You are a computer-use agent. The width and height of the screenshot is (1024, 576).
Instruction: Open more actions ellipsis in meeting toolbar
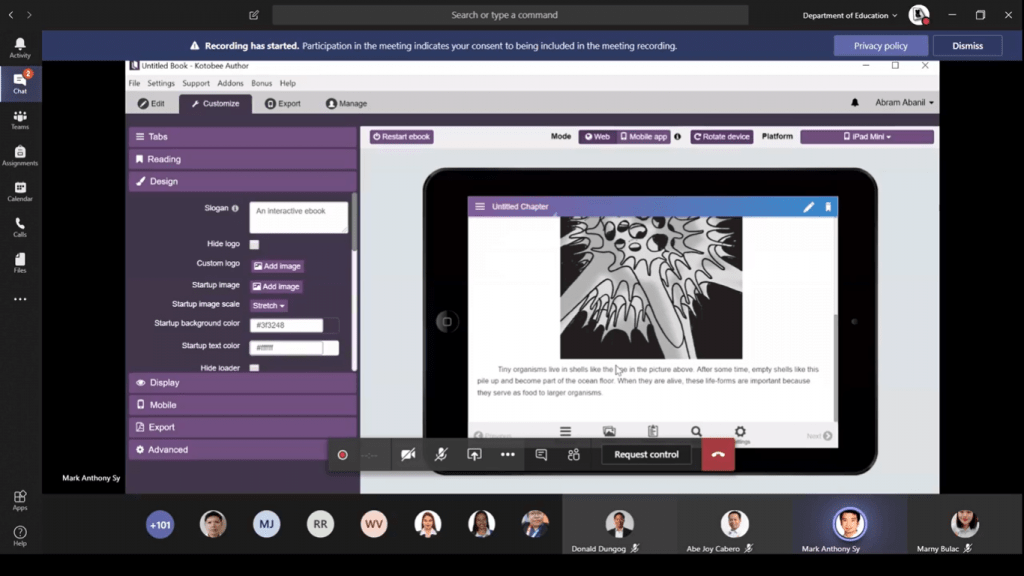tap(507, 455)
